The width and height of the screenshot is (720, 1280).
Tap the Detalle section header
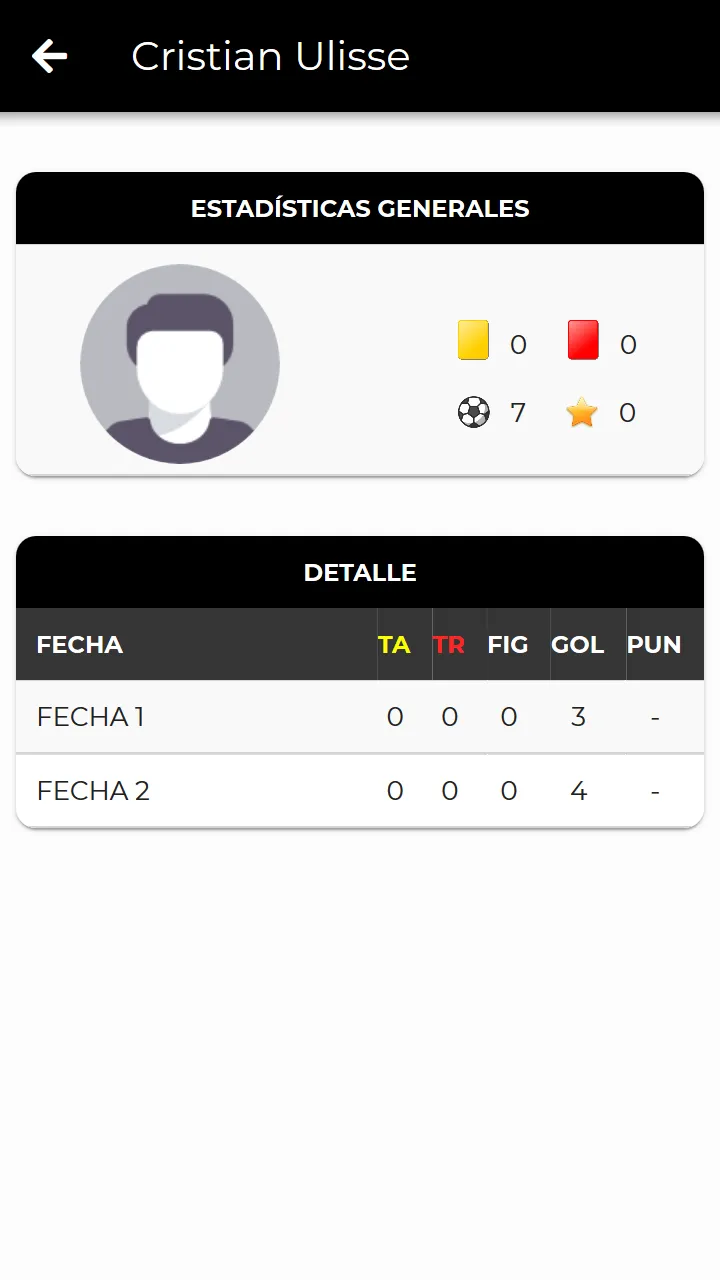pyautogui.click(x=360, y=572)
